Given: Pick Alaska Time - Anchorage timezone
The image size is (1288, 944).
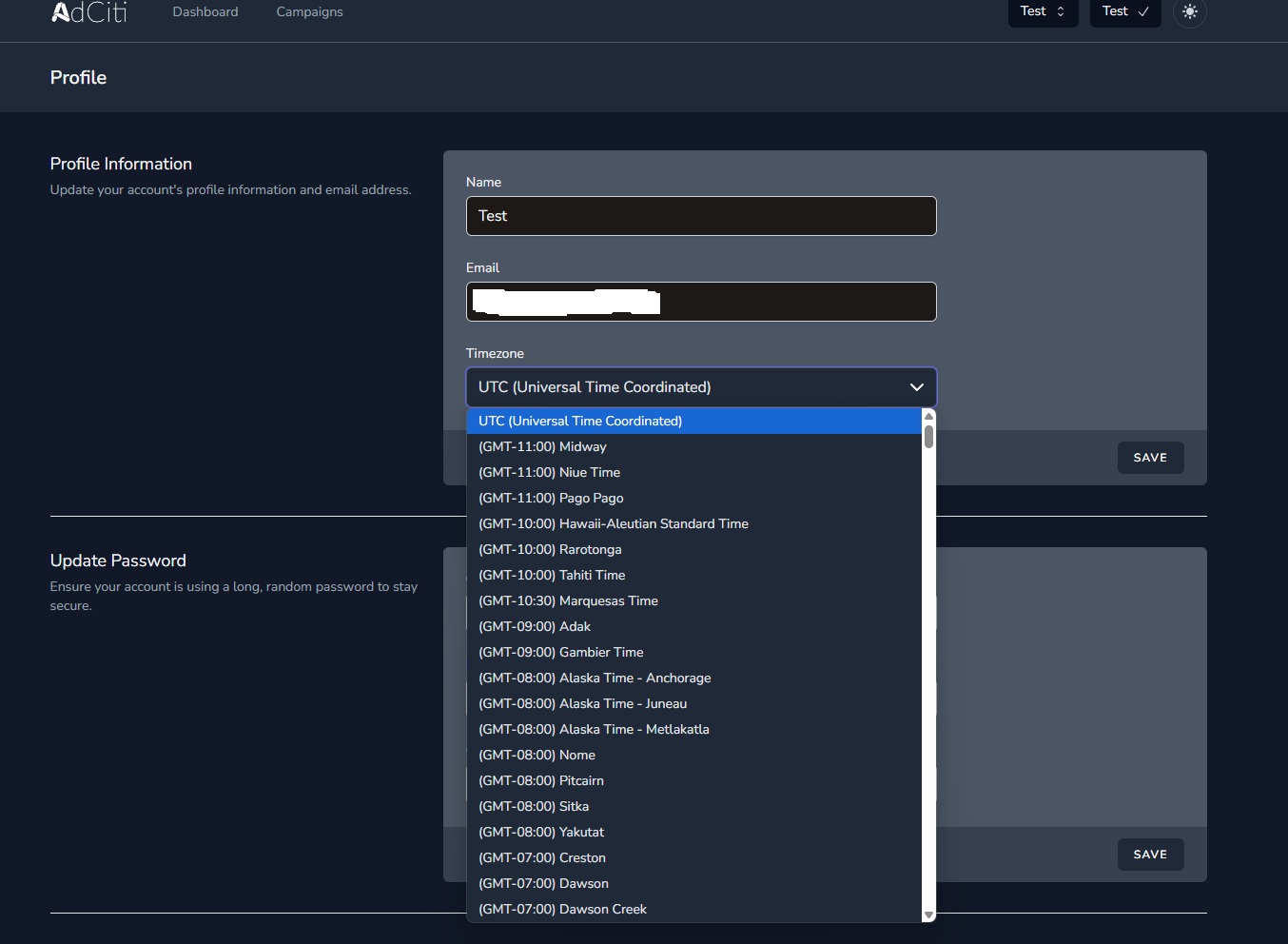Looking at the screenshot, I should [595, 678].
